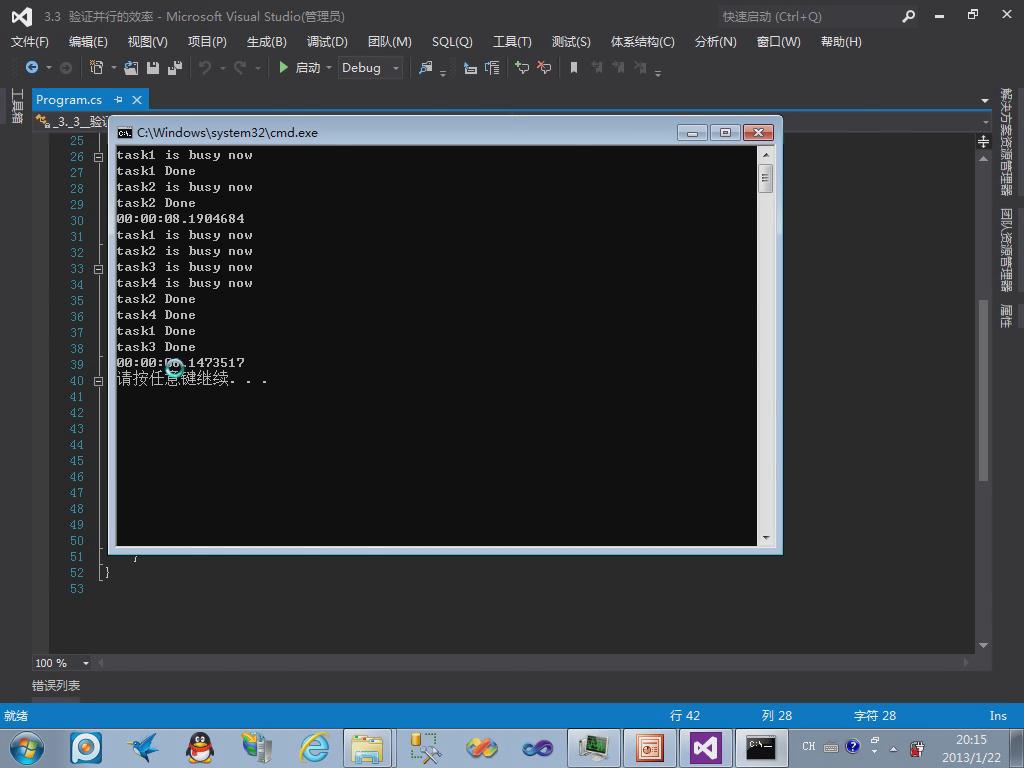
Task: Open the Undo history dropdown arrow
Action: tap(222, 68)
